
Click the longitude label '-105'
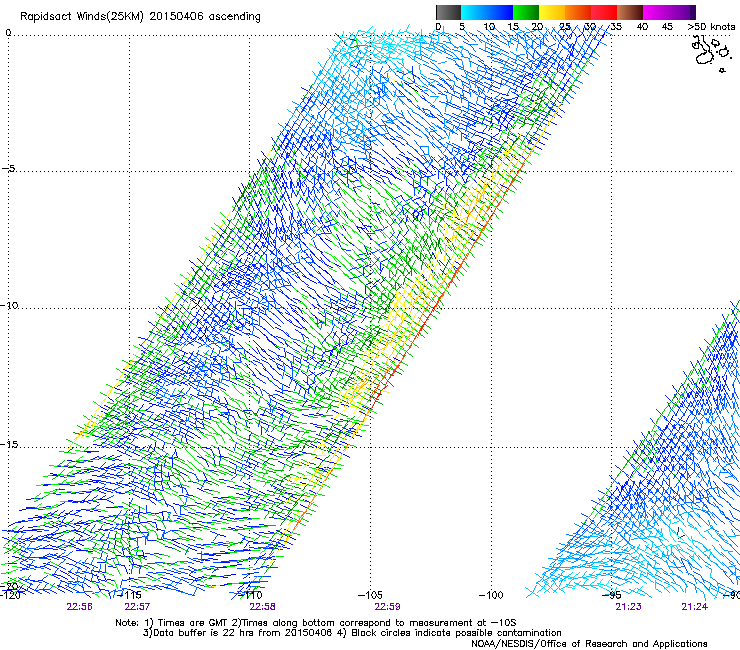pyautogui.click(x=370, y=595)
